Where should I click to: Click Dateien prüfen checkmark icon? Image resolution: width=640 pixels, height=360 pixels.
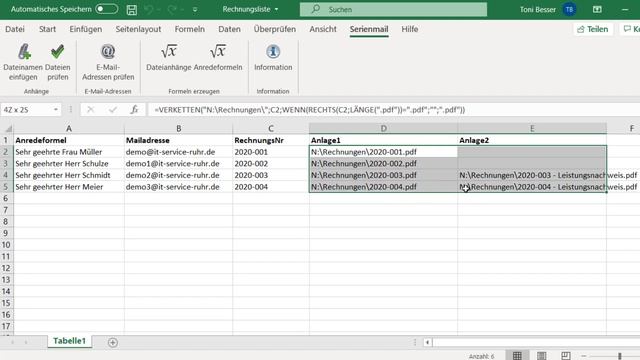(58, 52)
